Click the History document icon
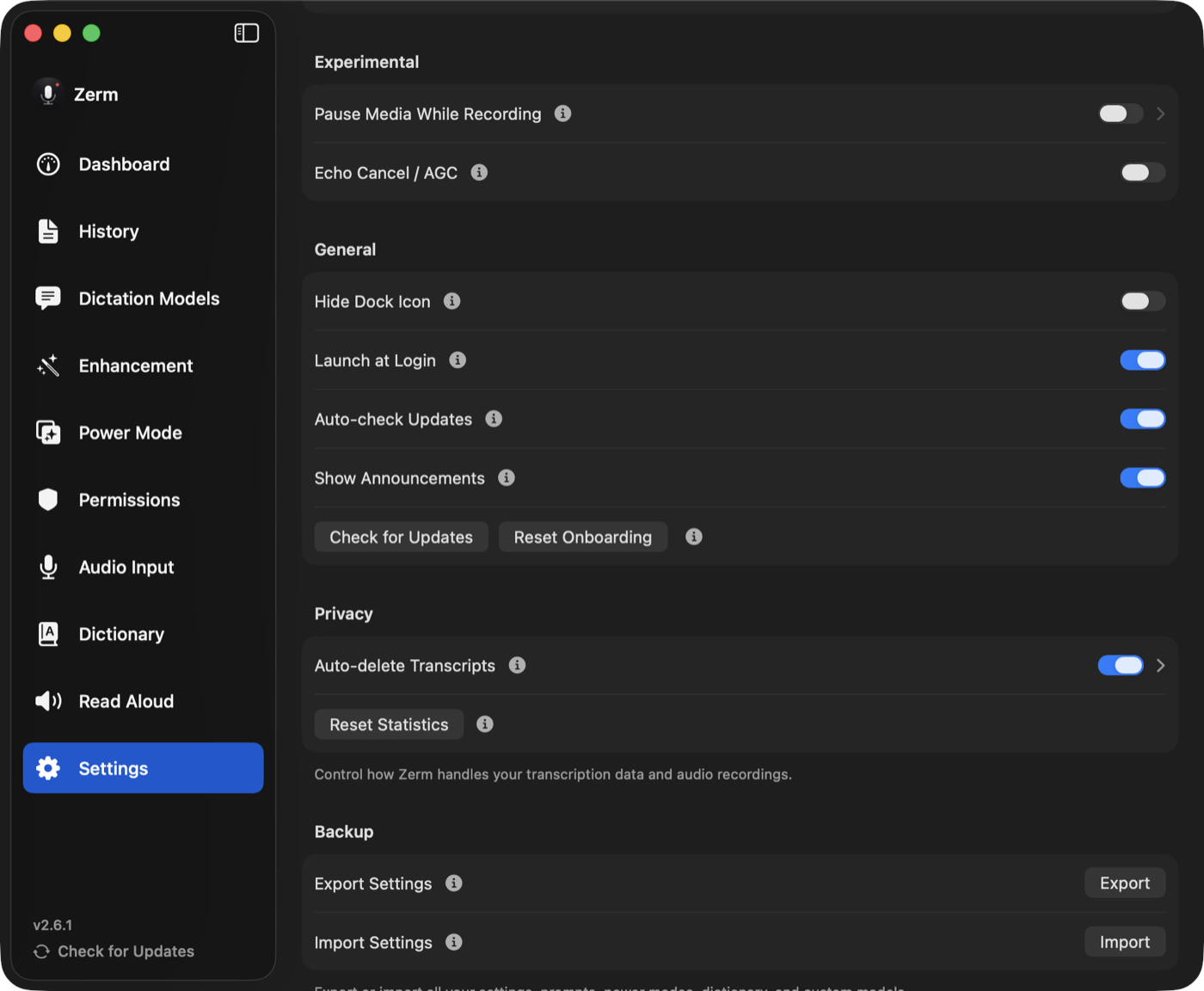Screen dimensions: 1204x991 tap(48, 231)
